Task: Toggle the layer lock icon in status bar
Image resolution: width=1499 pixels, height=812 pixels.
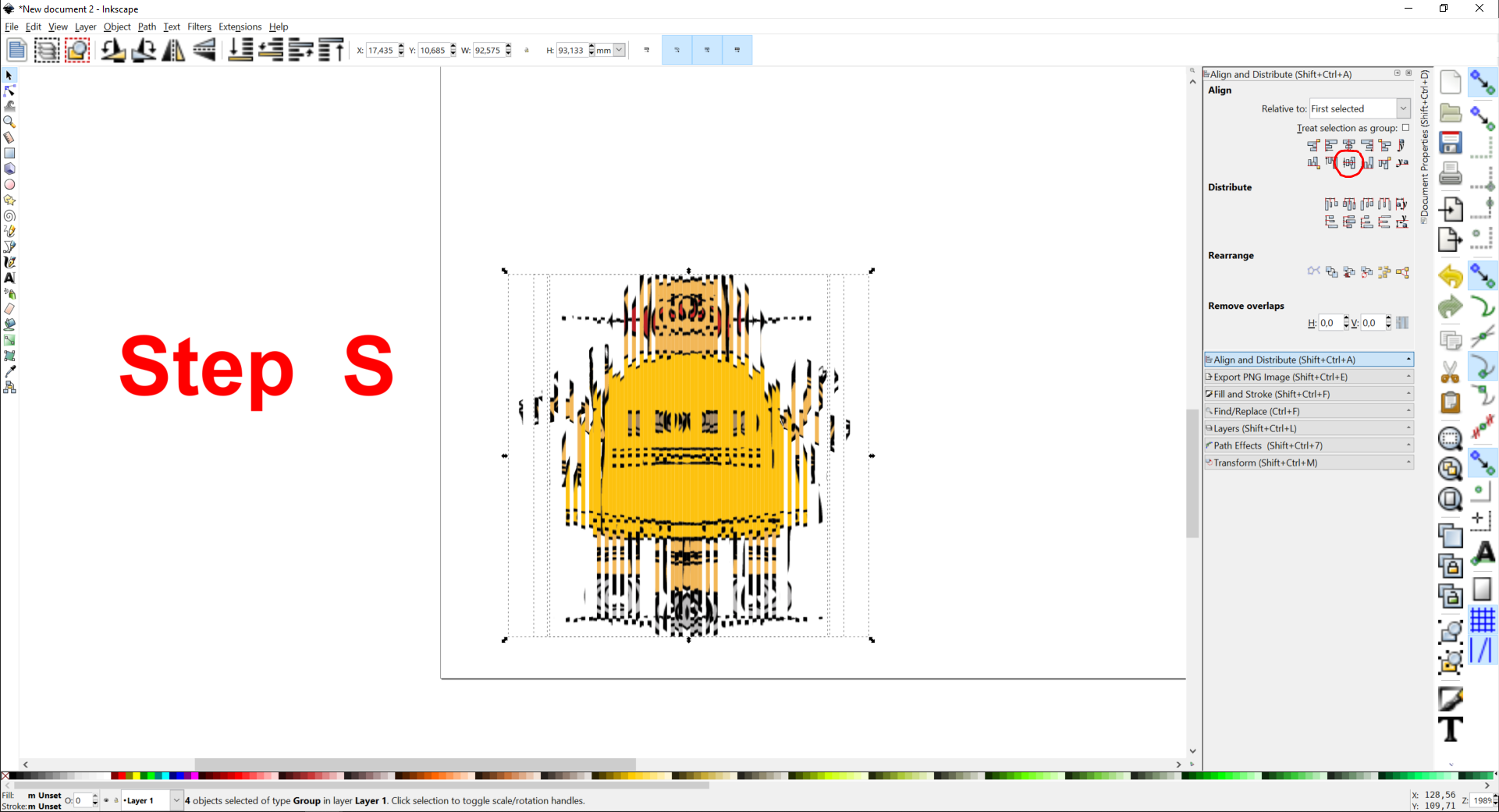Action: (x=116, y=800)
